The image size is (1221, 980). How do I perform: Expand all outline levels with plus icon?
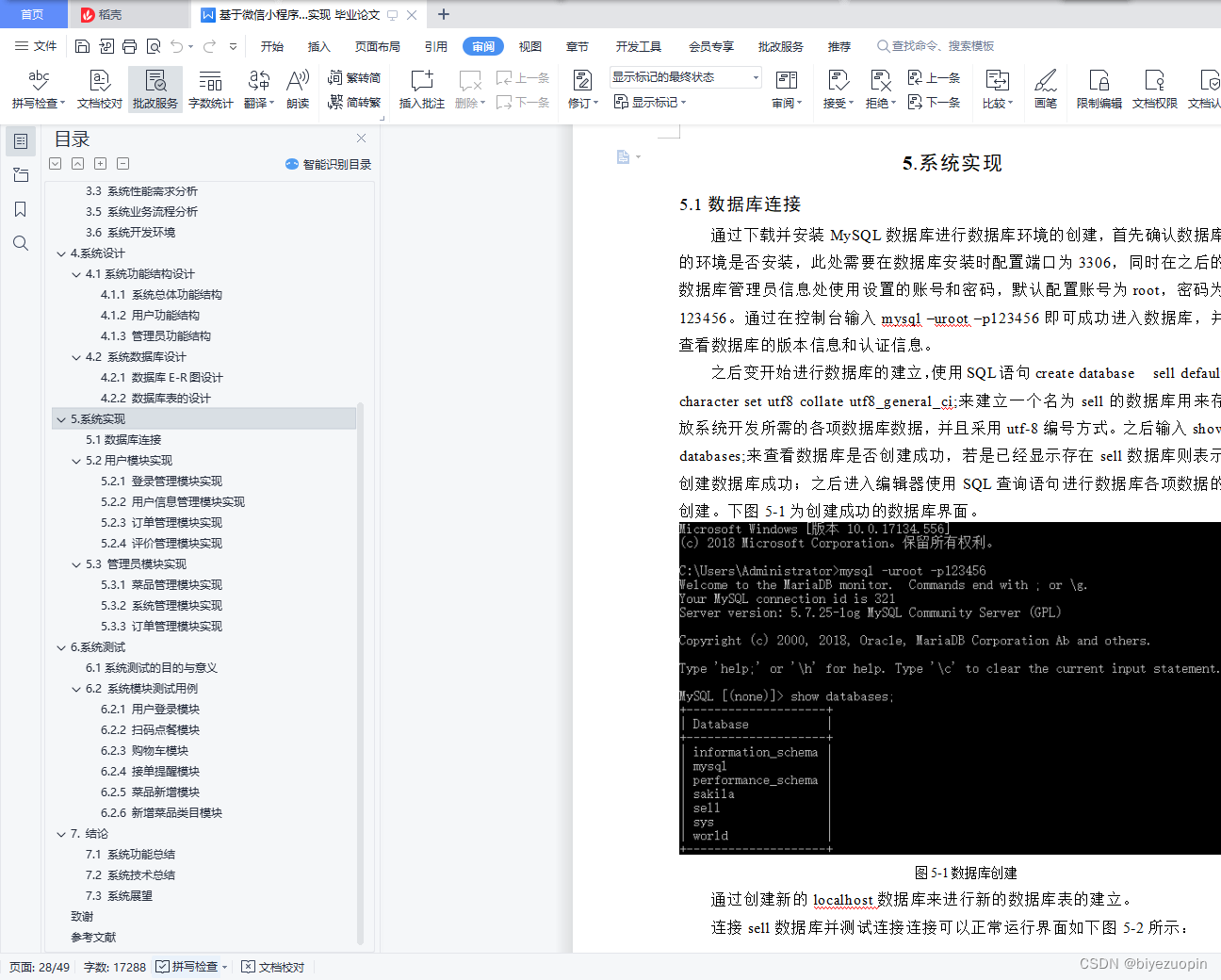100,164
